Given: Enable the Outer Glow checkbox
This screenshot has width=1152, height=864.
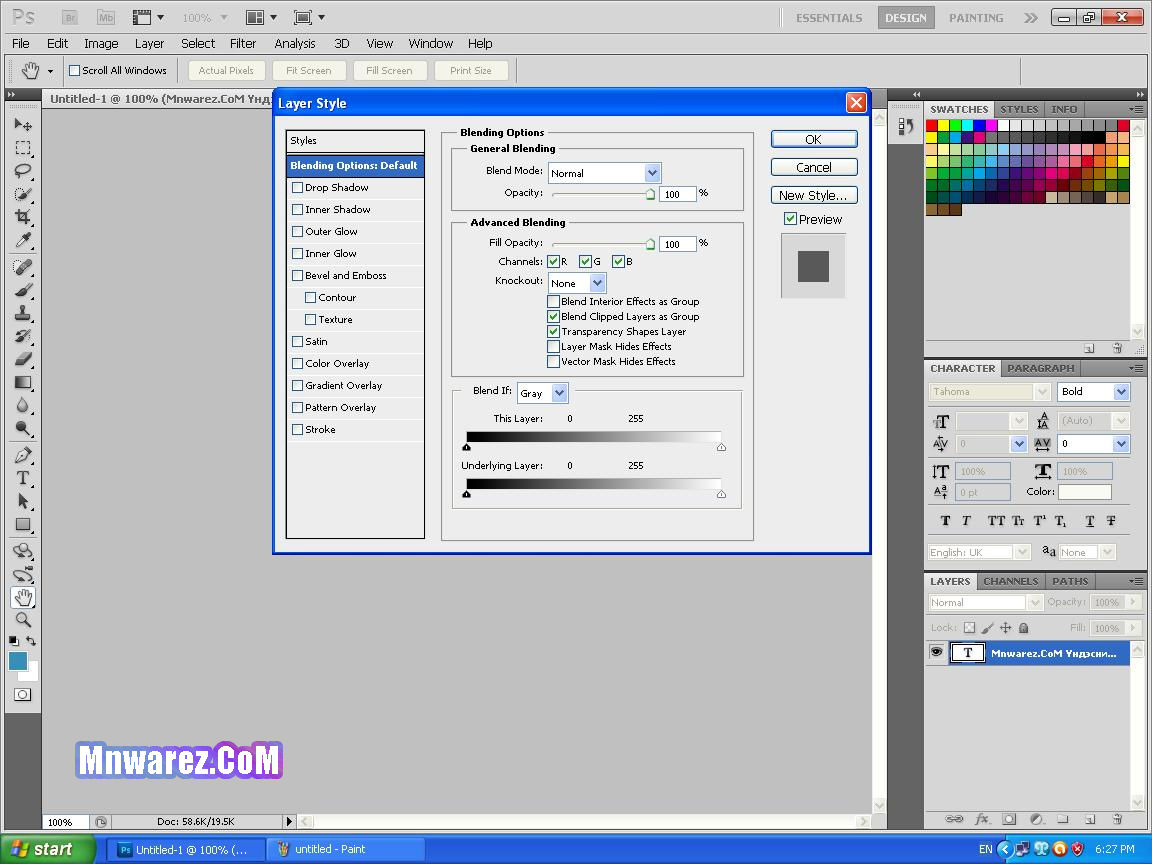Looking at the screenshot, I should (x=298, y=231).
